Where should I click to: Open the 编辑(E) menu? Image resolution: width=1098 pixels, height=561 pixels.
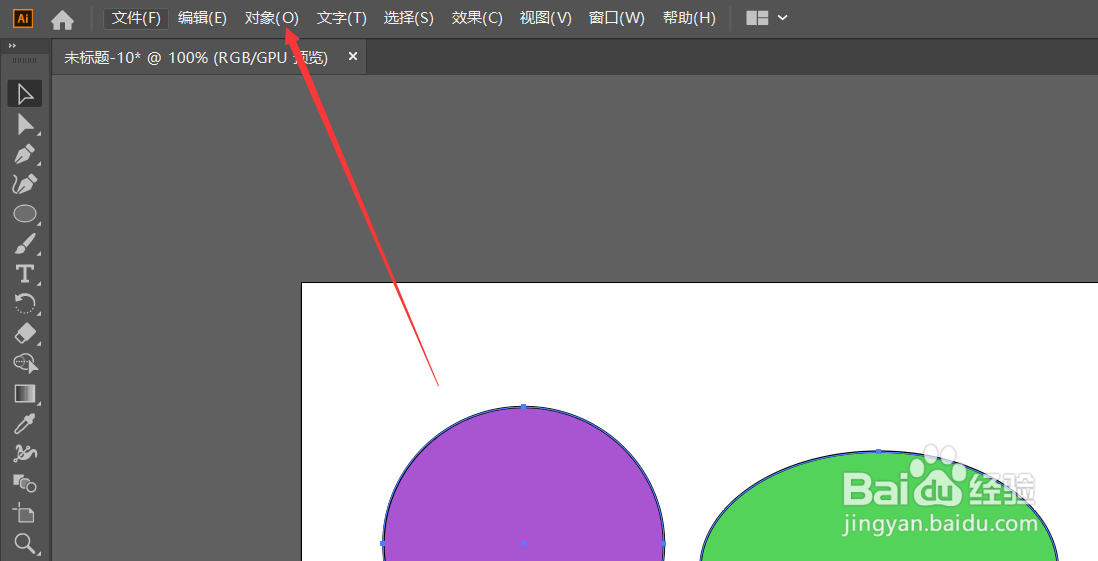(x=202, y=18)
